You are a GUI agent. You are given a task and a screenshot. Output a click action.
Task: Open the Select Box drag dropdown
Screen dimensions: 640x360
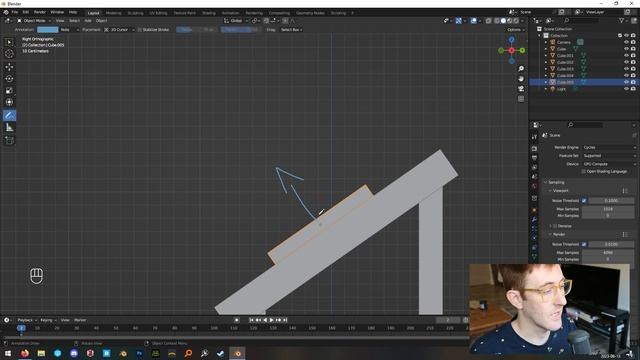291,30
